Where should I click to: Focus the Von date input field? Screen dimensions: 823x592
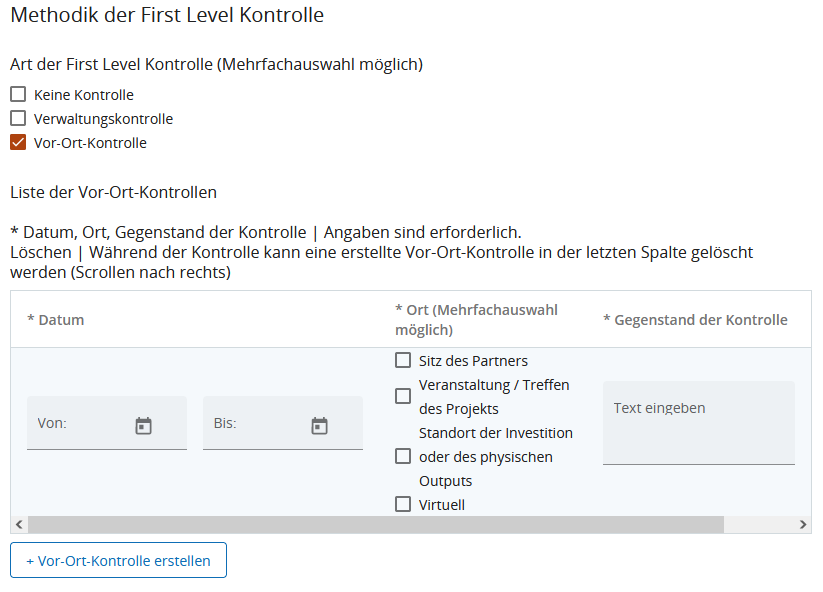coord(80,424)
